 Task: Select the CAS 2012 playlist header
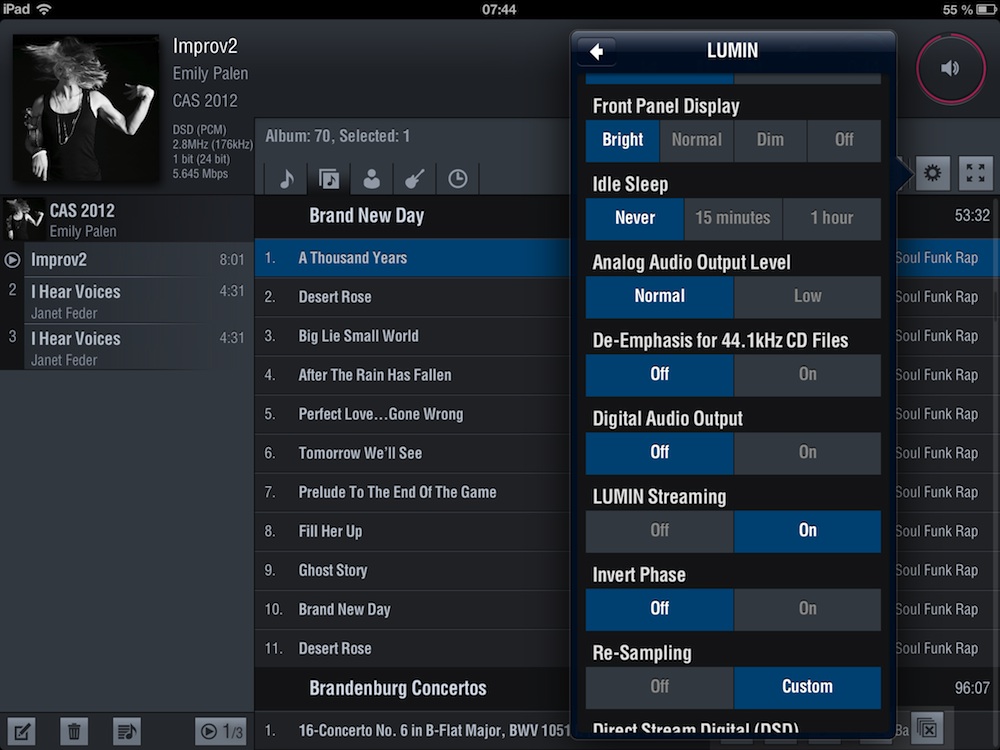coord(127,219)
